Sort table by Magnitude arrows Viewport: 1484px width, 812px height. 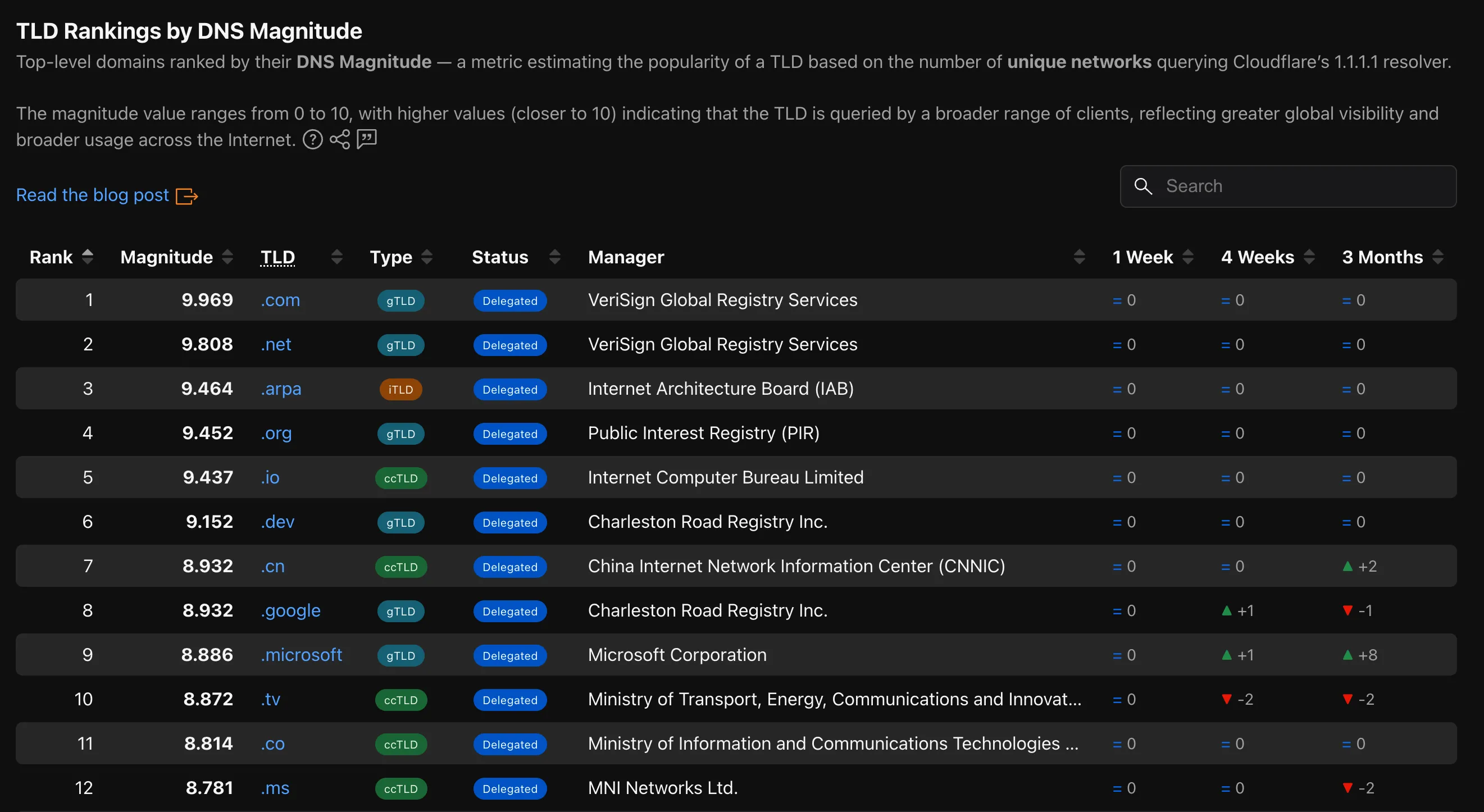[227, 257]
